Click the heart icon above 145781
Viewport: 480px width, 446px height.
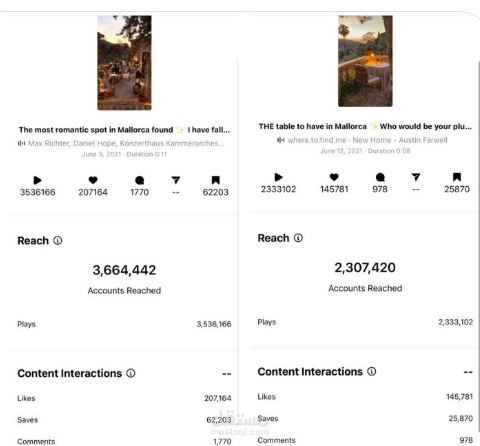click(x=334, y=177)
